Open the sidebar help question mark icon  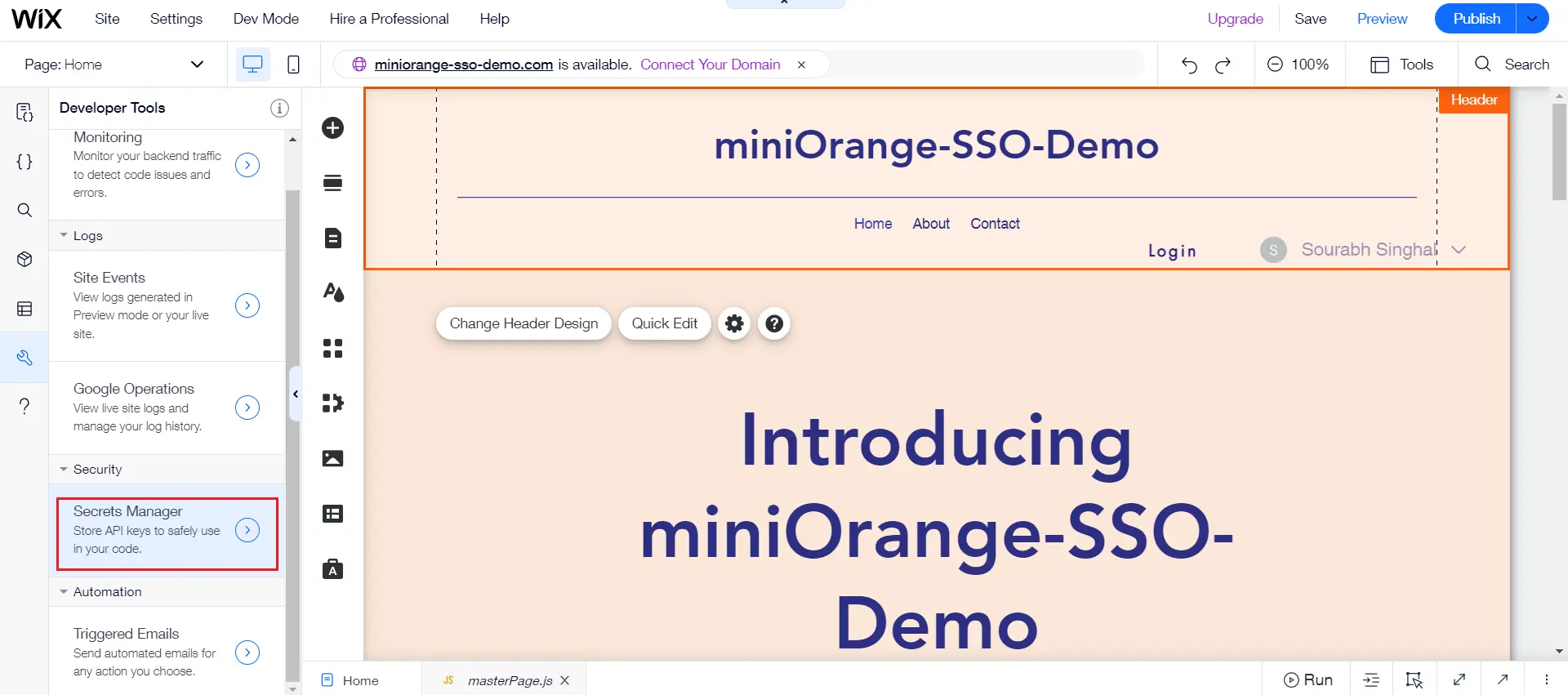[24, 406]
